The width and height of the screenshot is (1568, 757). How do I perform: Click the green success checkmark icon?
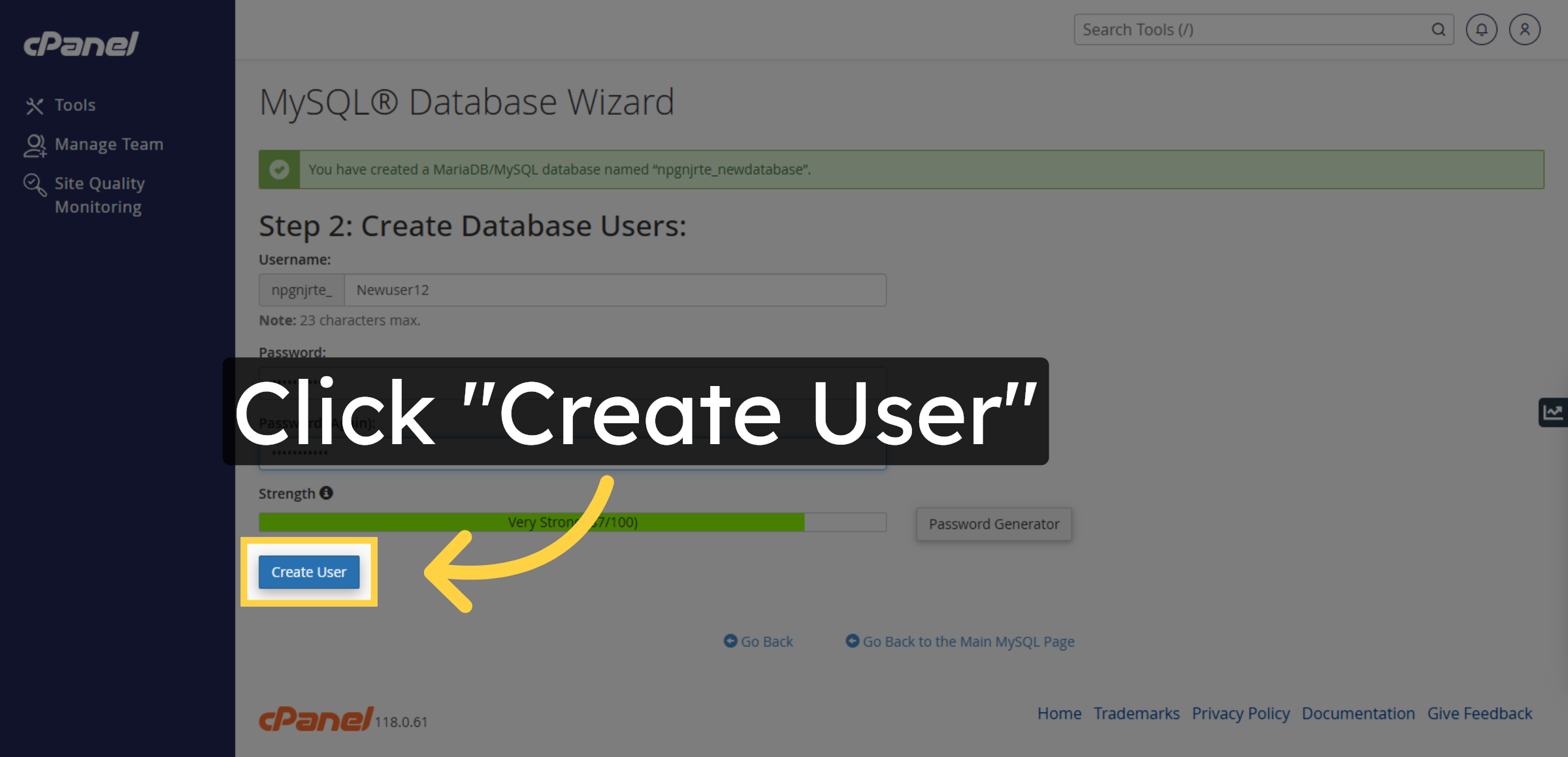(280, 169)
